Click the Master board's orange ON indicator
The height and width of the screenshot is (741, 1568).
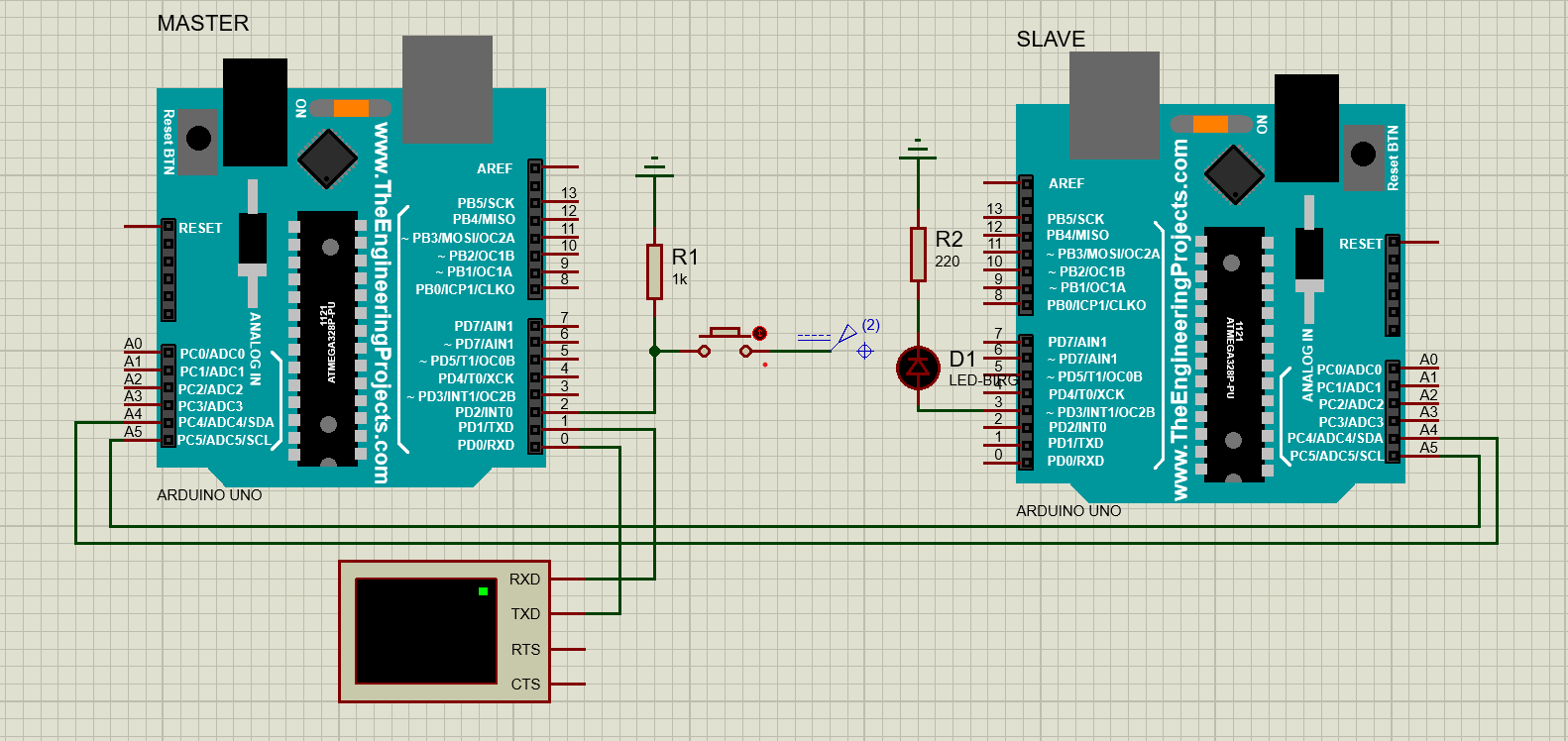pyautogui.click(x=351, y=108)
